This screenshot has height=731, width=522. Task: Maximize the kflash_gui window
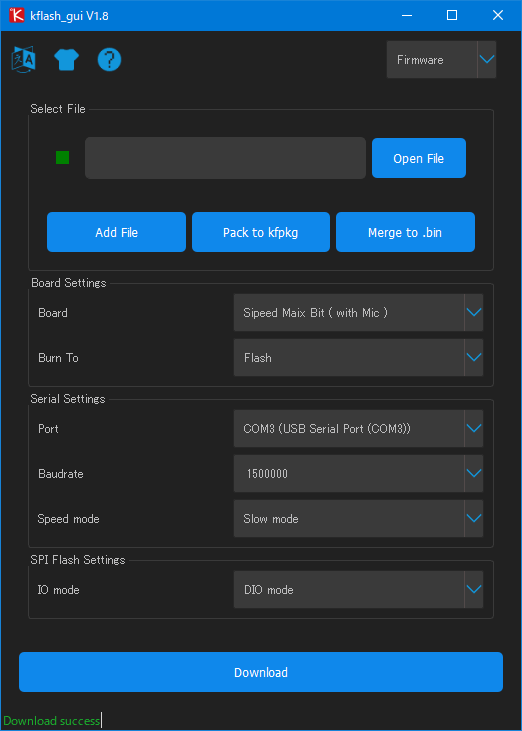coord(452,15)
